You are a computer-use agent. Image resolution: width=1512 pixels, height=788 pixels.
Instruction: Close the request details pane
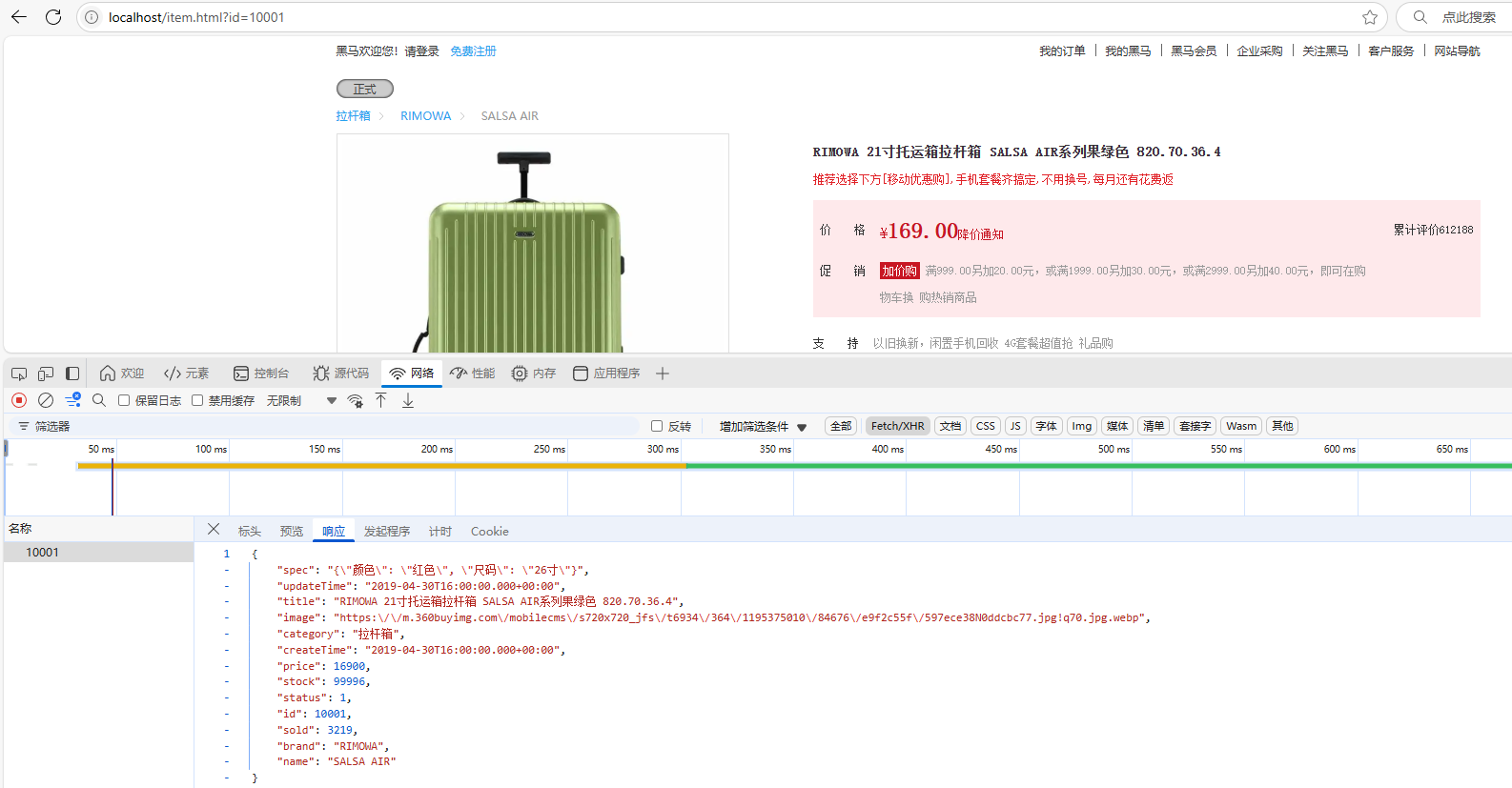point(214,530)
